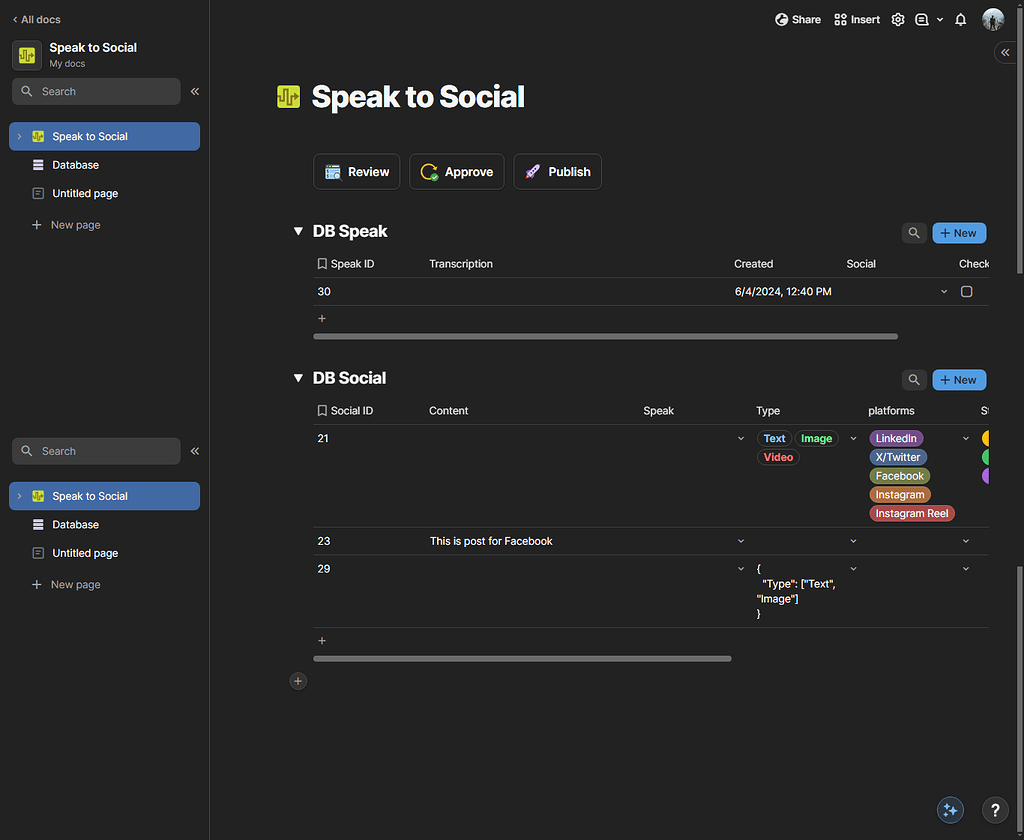1024x840 pixels.
Task: Open the settings gear icon
Action: coord(897,19)
